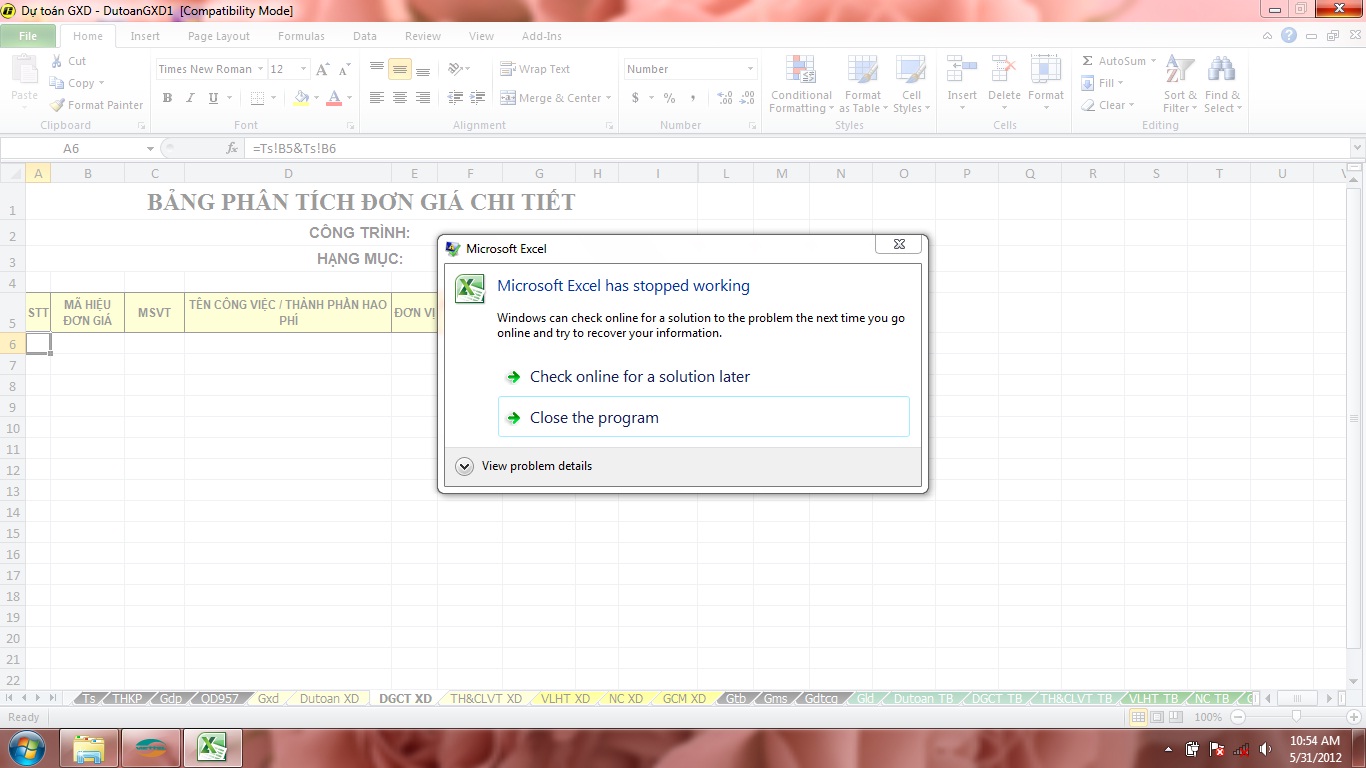Click Decrease Decimal icon
The height and width of the screenshot is (768, 1366).
point(746,98)
